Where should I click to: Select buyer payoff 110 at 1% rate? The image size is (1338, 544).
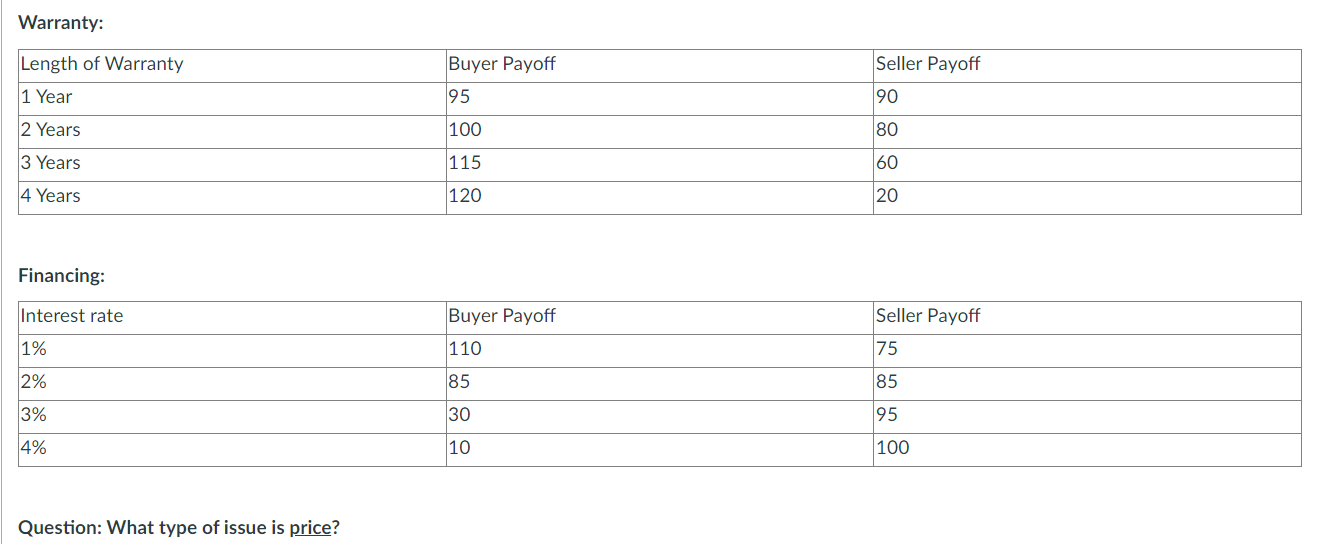coord(465,349)
